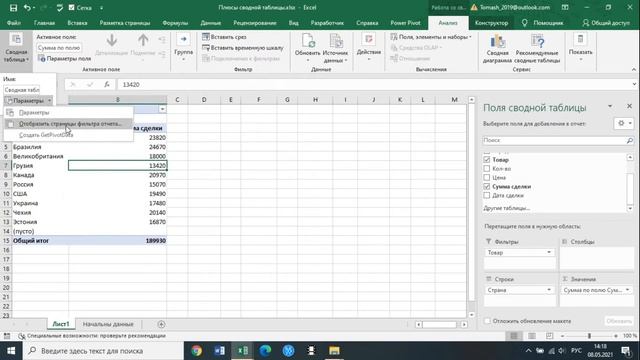This screenshot has height=360, width=640.
Task: Open the filter dropdown in cell B1
Action: (162, 109)
